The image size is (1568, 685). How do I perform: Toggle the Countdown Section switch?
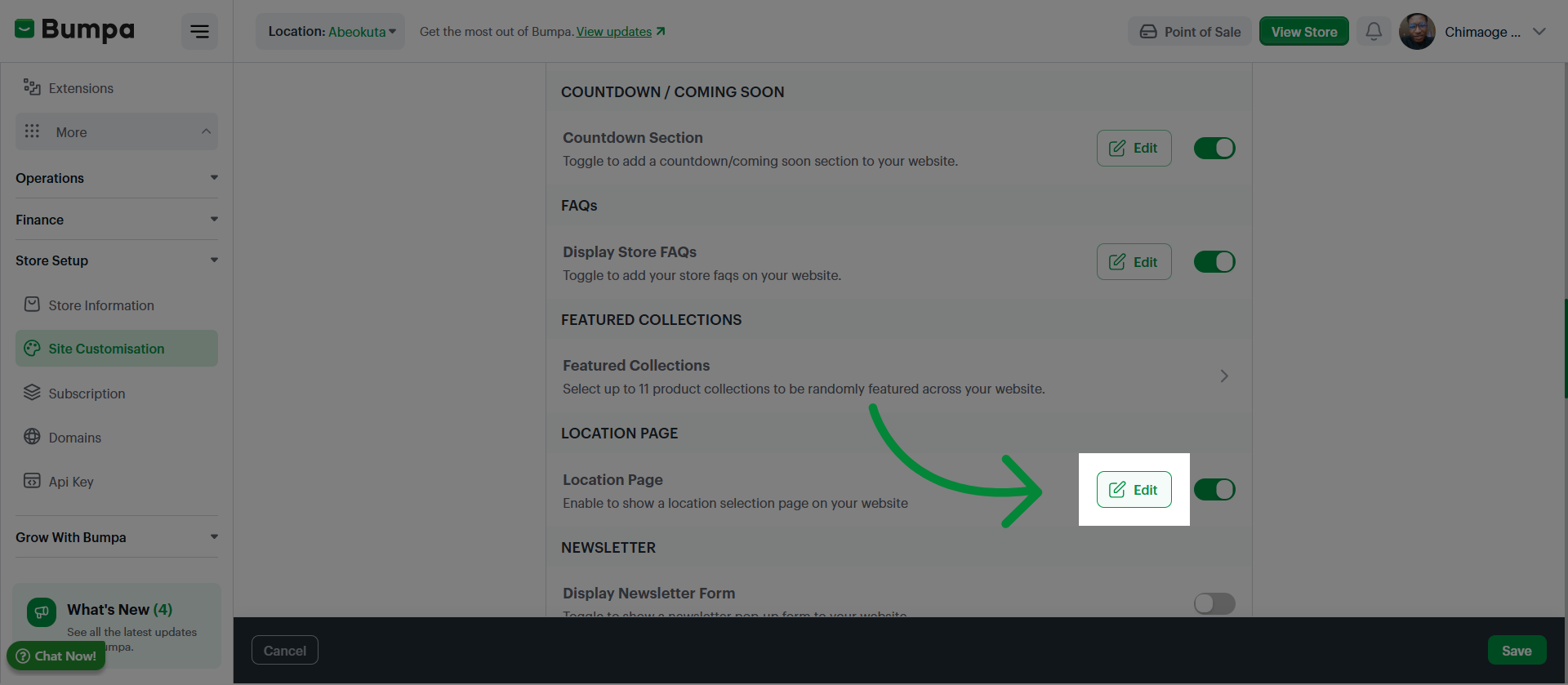click(1214, 149)
